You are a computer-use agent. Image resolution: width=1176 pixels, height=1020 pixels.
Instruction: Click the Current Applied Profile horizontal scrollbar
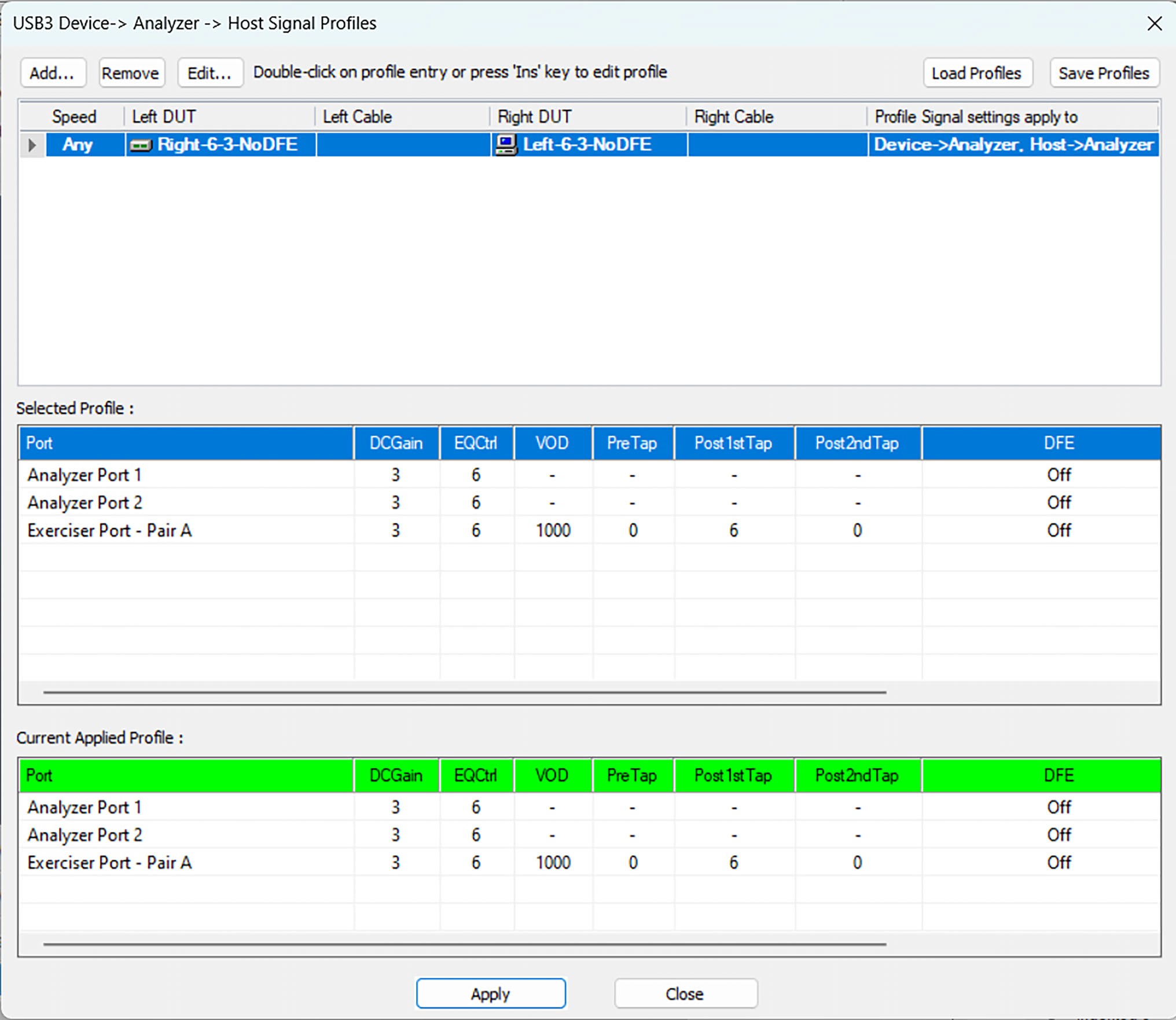click(465, 944)
